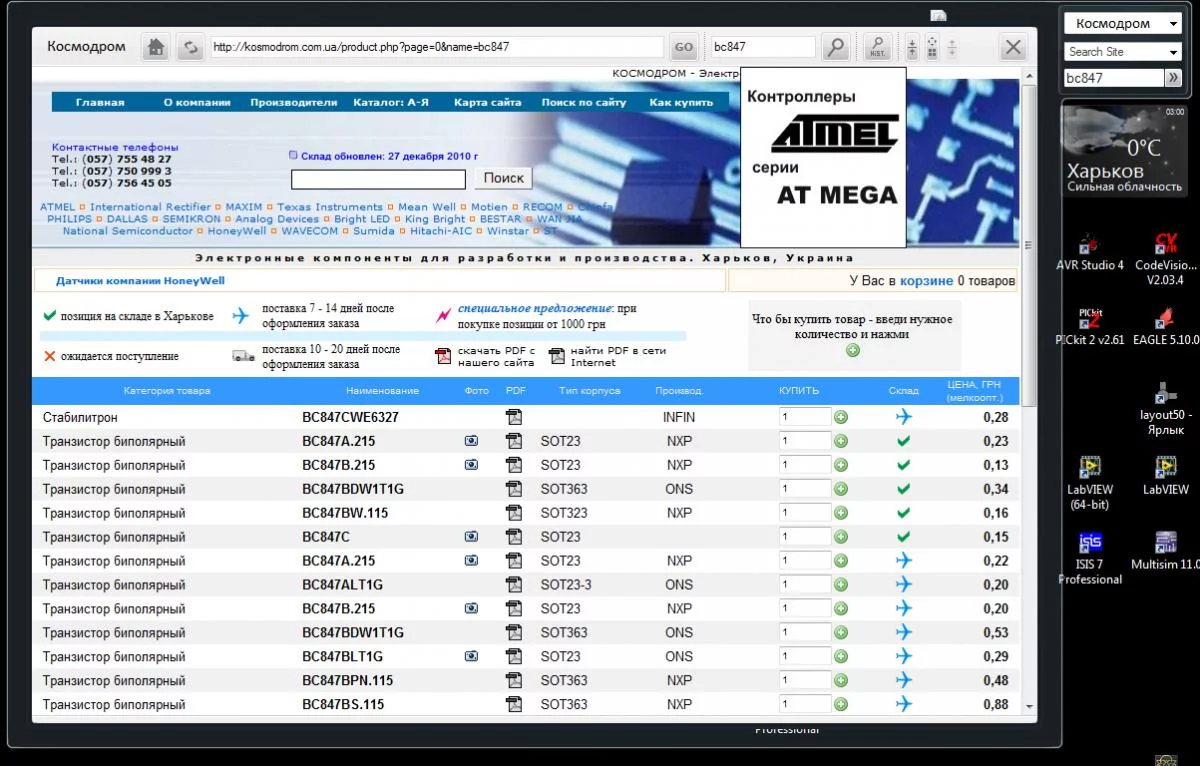Open the Поиск по сайту menu item
1200x766 pixels.
pos(584,102)
